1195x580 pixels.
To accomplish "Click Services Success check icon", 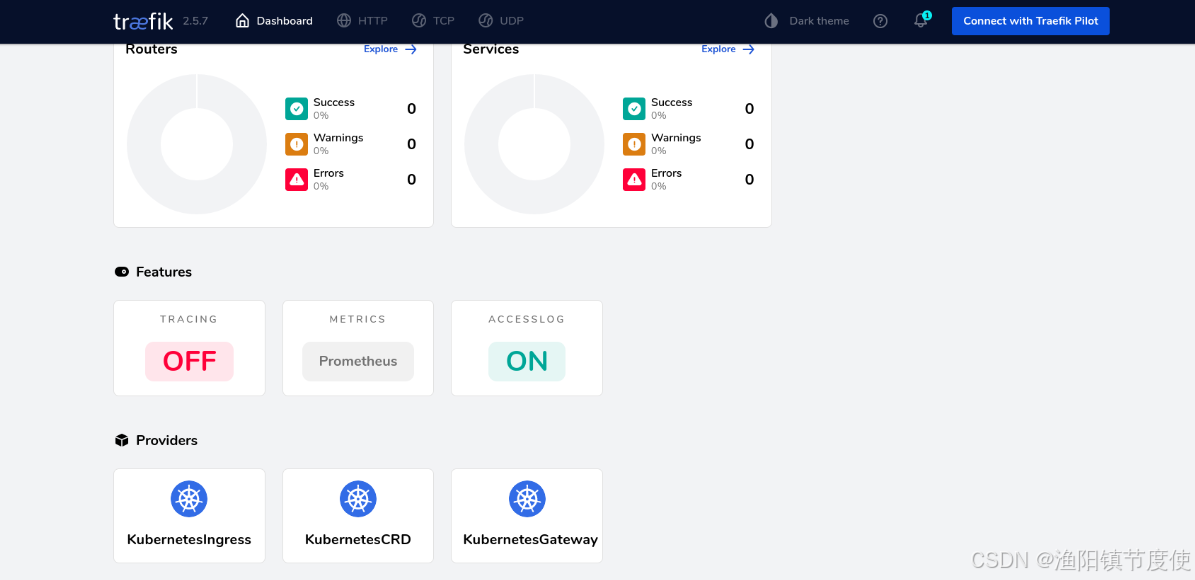I will click(x=634, y=109).
